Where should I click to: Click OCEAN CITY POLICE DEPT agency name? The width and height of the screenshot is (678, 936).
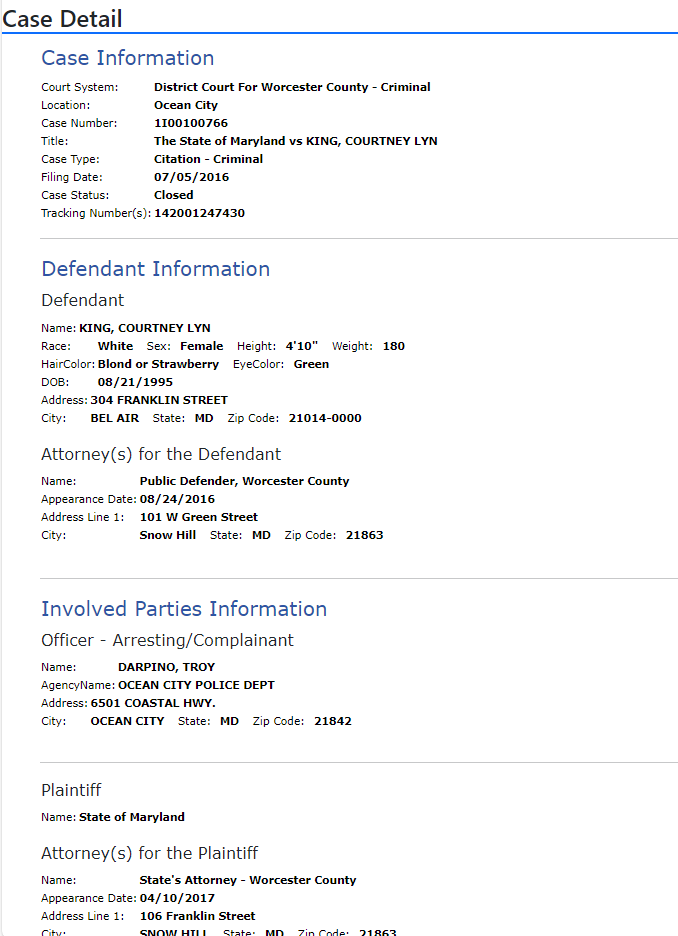196,685
